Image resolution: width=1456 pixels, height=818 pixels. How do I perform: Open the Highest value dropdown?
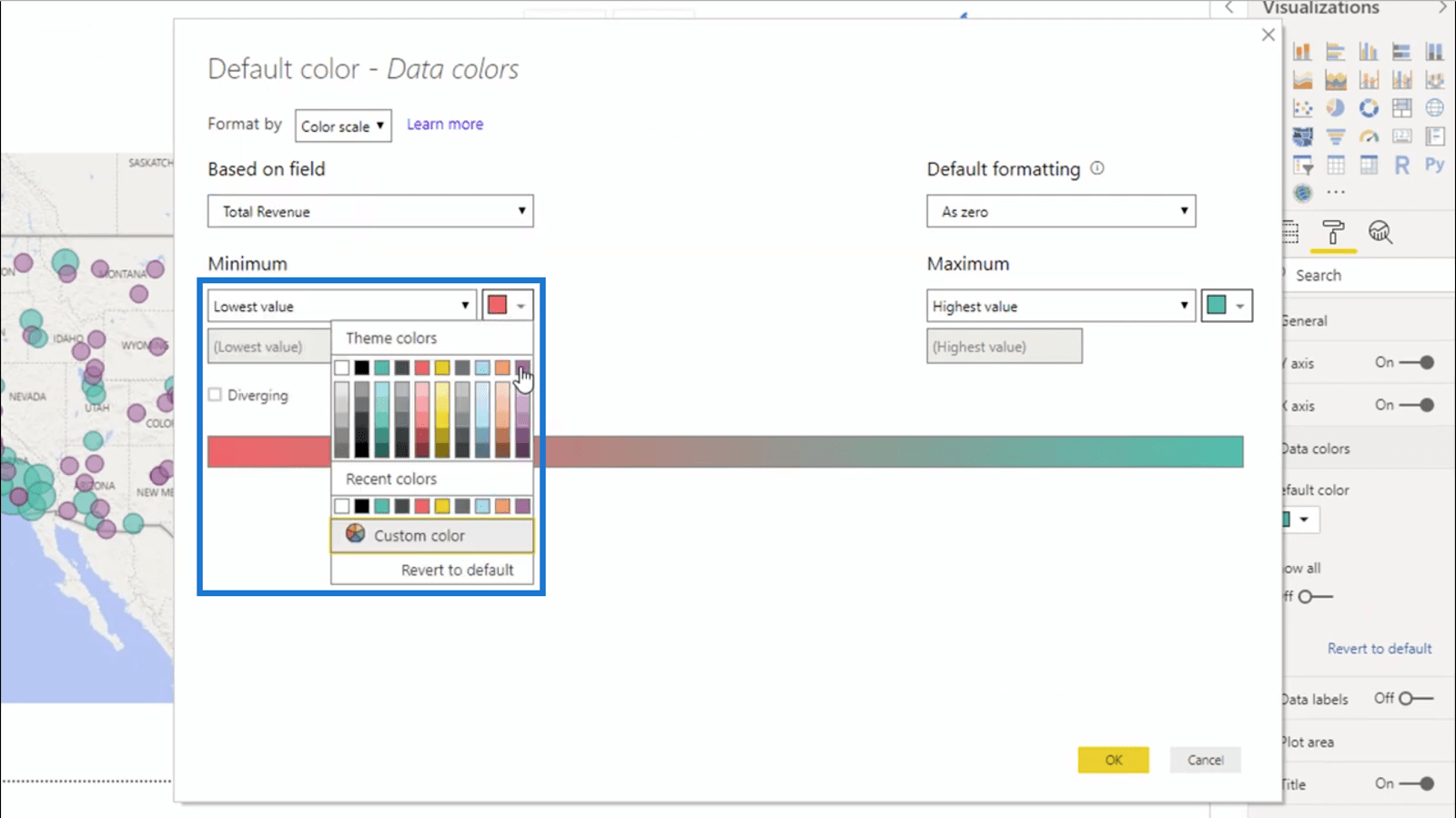tap(1061, 306)
